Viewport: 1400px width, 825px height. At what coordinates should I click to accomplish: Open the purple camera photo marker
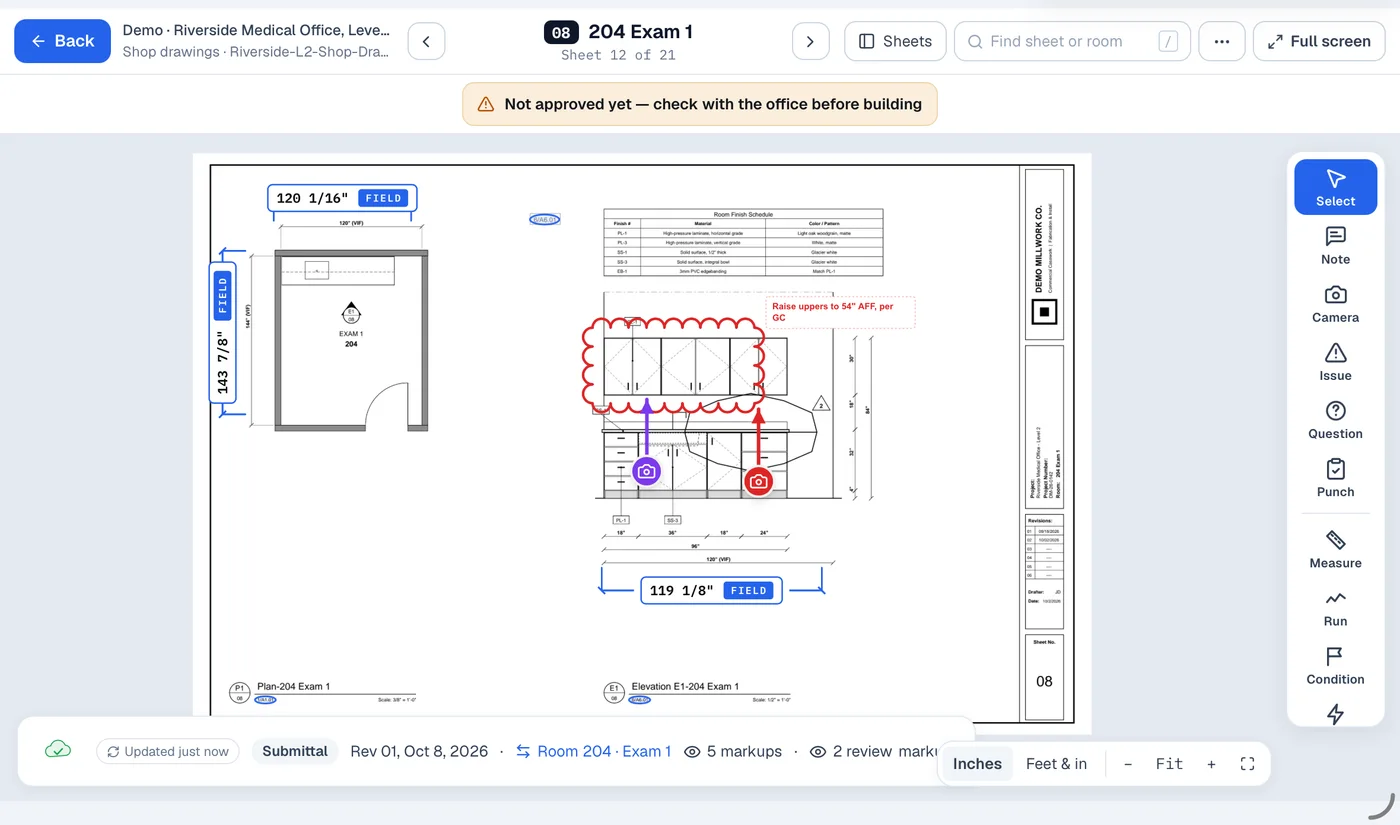647,471
